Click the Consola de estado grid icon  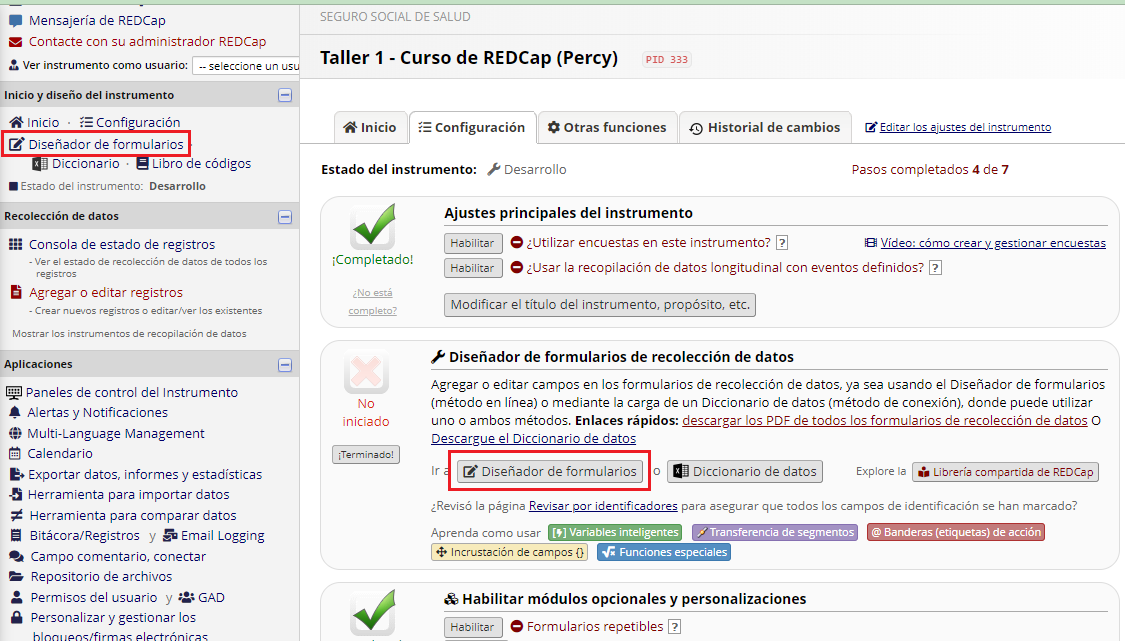click(x=15, y=245)
